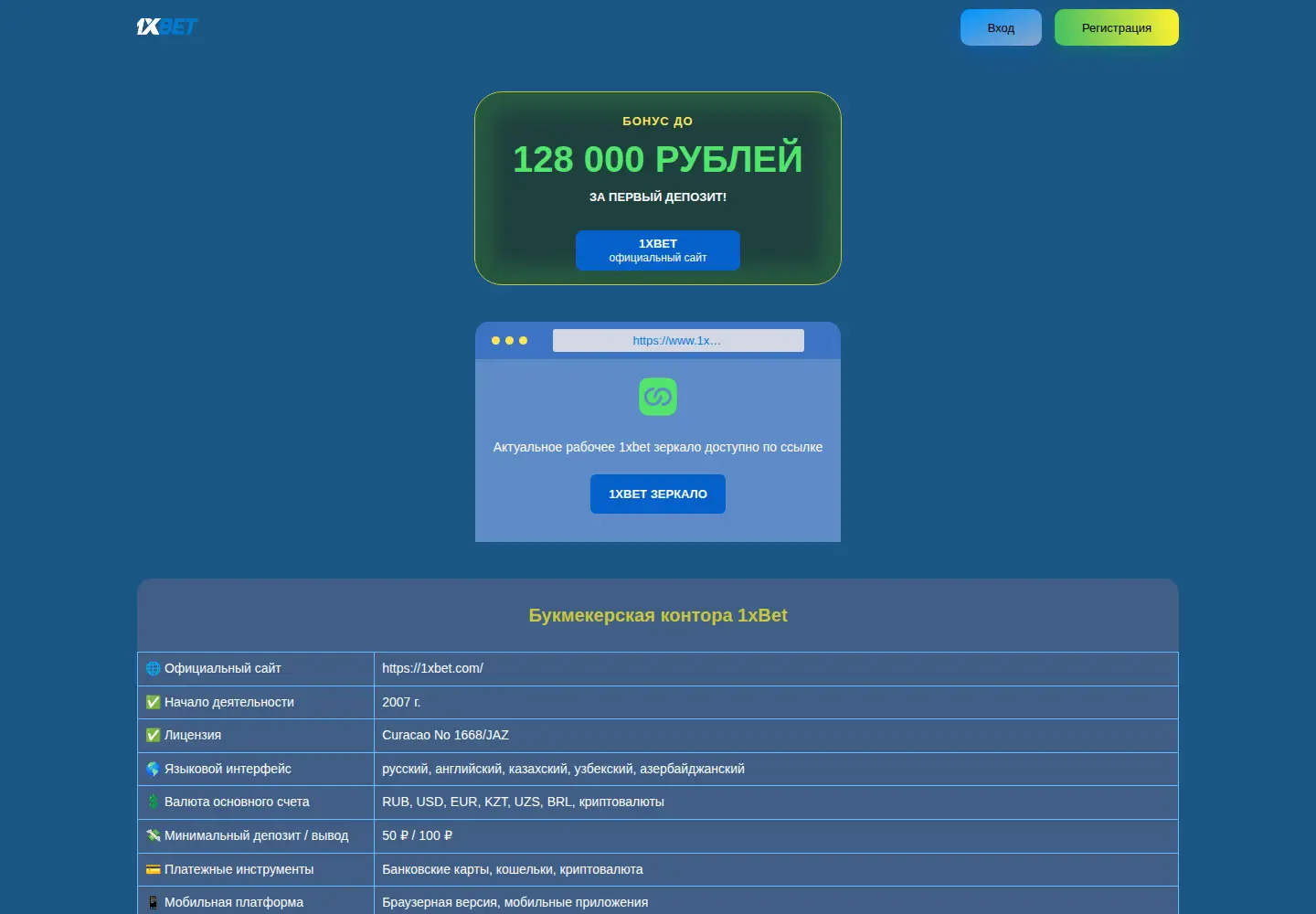Click the Языковой интерфейс row label

(228, 769)
